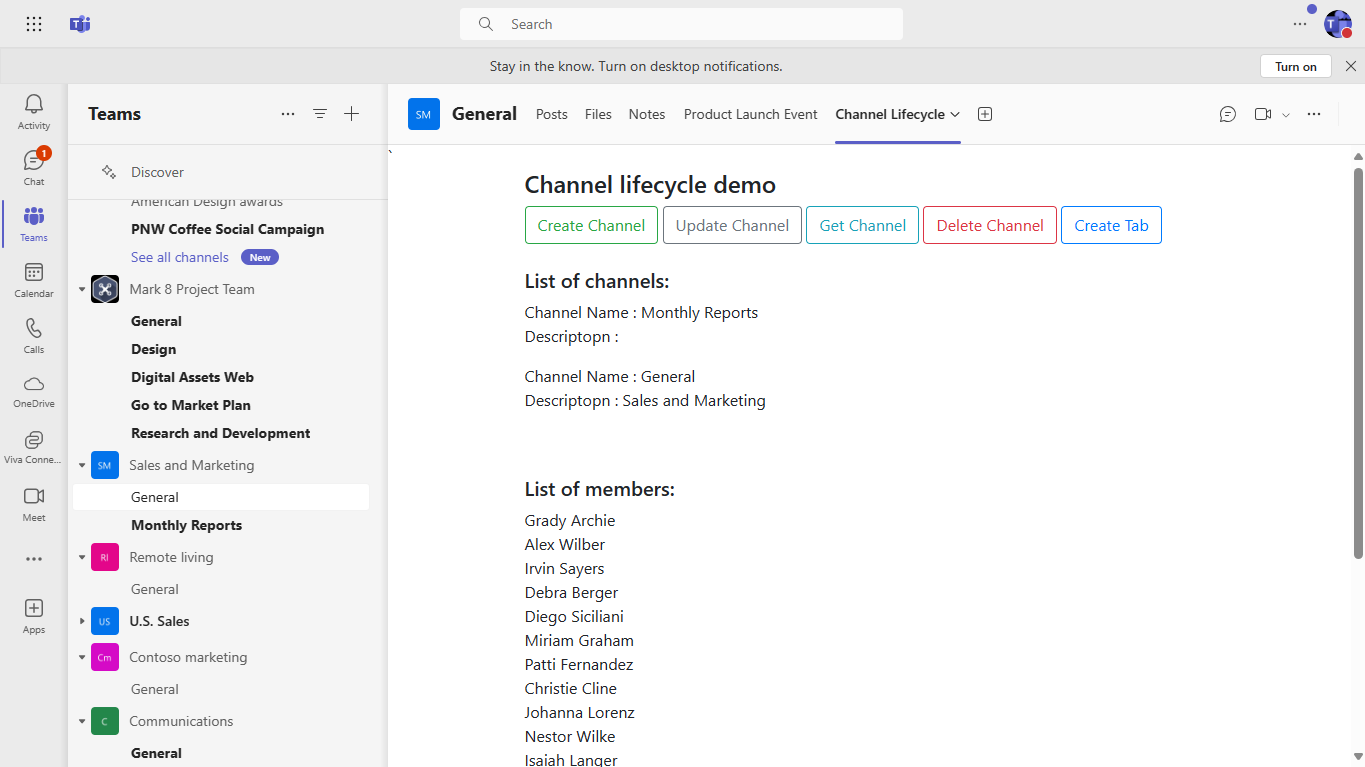
Task: Open the meet now options dropdown arrow
Action: (1286, 115)
